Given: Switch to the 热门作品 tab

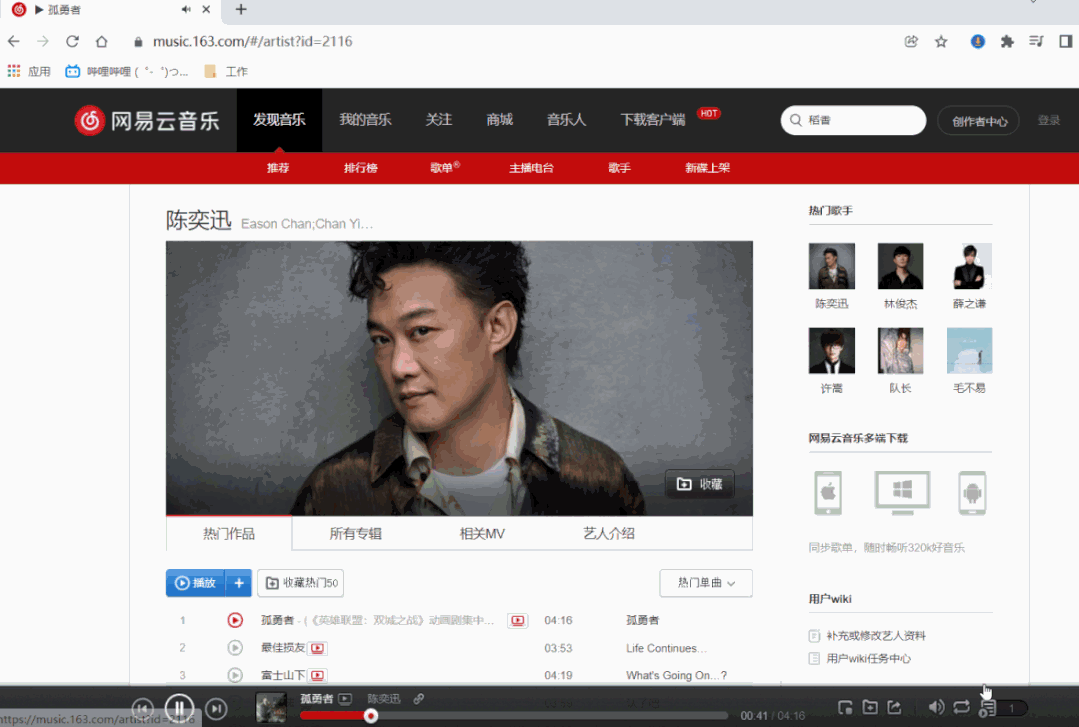Looking at the screenshot, I should tap(229, 534).
